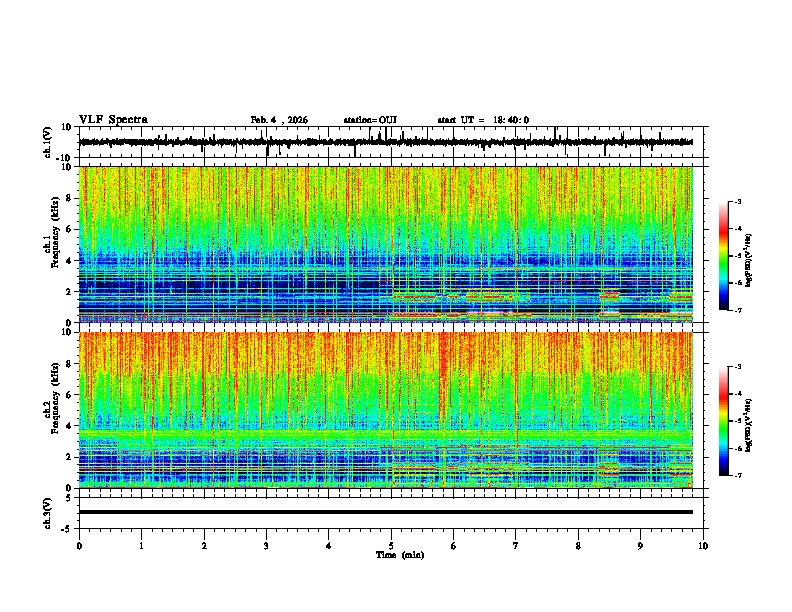Click time axis tick label "8"
Image resolution: width=792 pixels, height=612 pixels.
(578, 546)
